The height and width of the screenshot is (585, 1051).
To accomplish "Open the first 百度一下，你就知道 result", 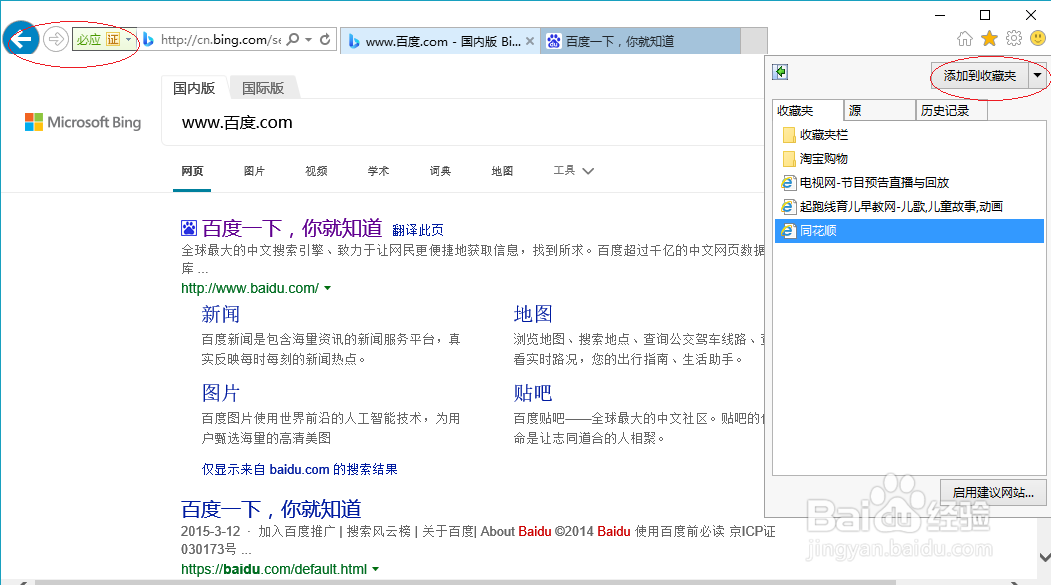I will coord(292,229).
